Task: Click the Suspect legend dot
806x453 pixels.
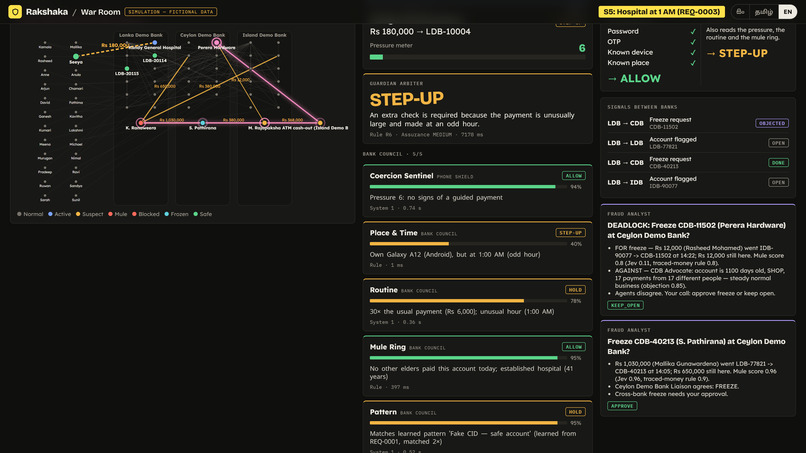Action: pyautogui.click(x=78, y=214)
